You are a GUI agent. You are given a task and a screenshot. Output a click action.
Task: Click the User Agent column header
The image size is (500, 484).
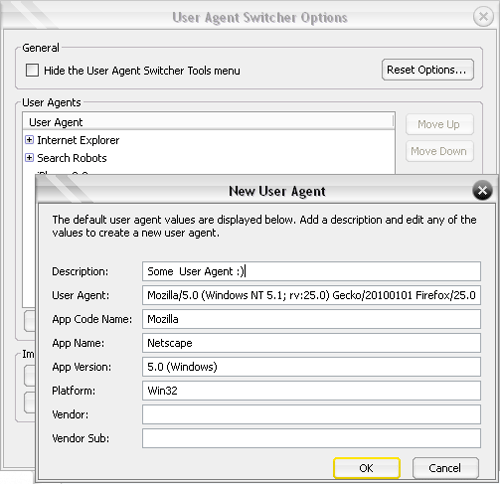click(x=208, y=122)
